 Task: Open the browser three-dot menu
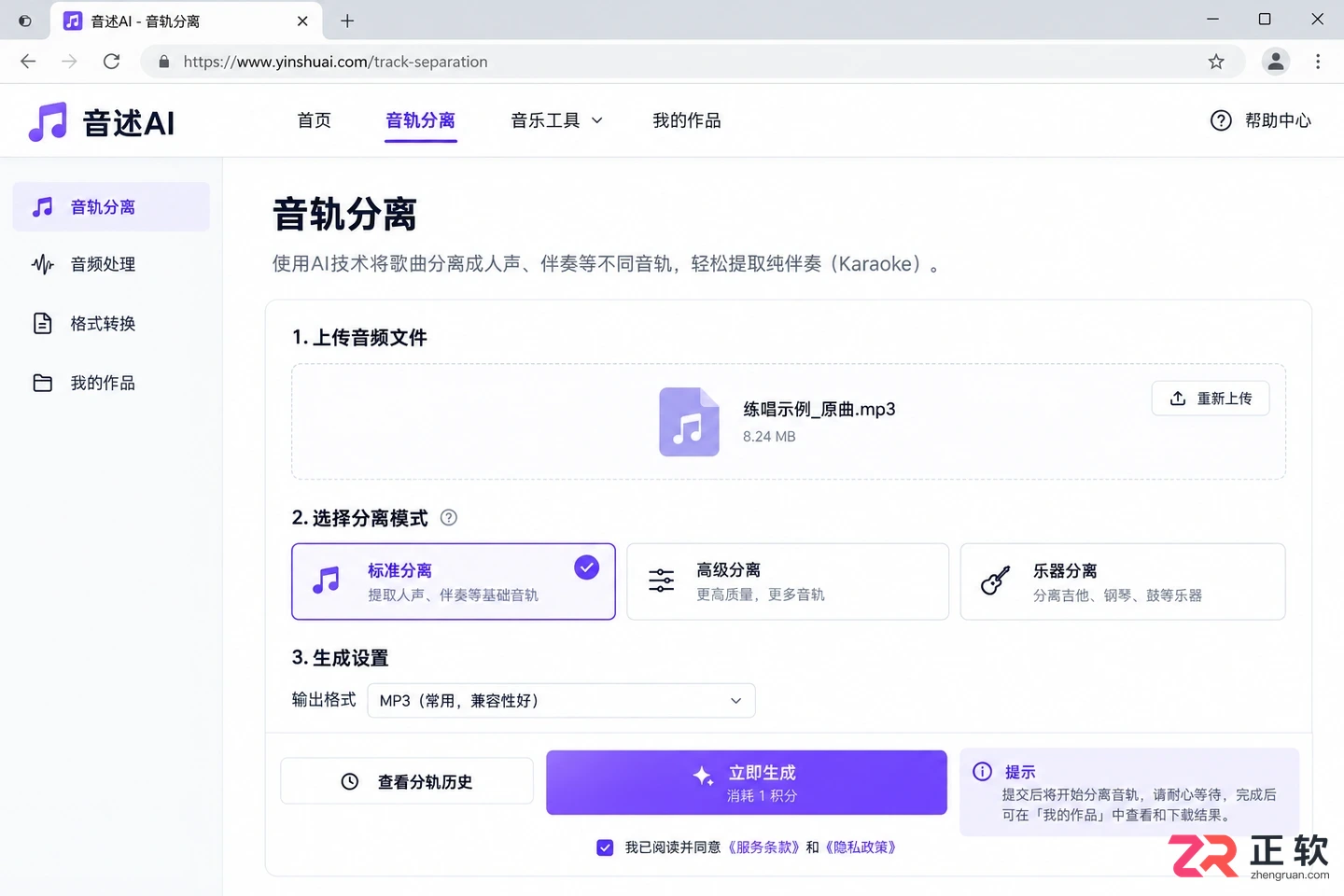pos(1318,62)
